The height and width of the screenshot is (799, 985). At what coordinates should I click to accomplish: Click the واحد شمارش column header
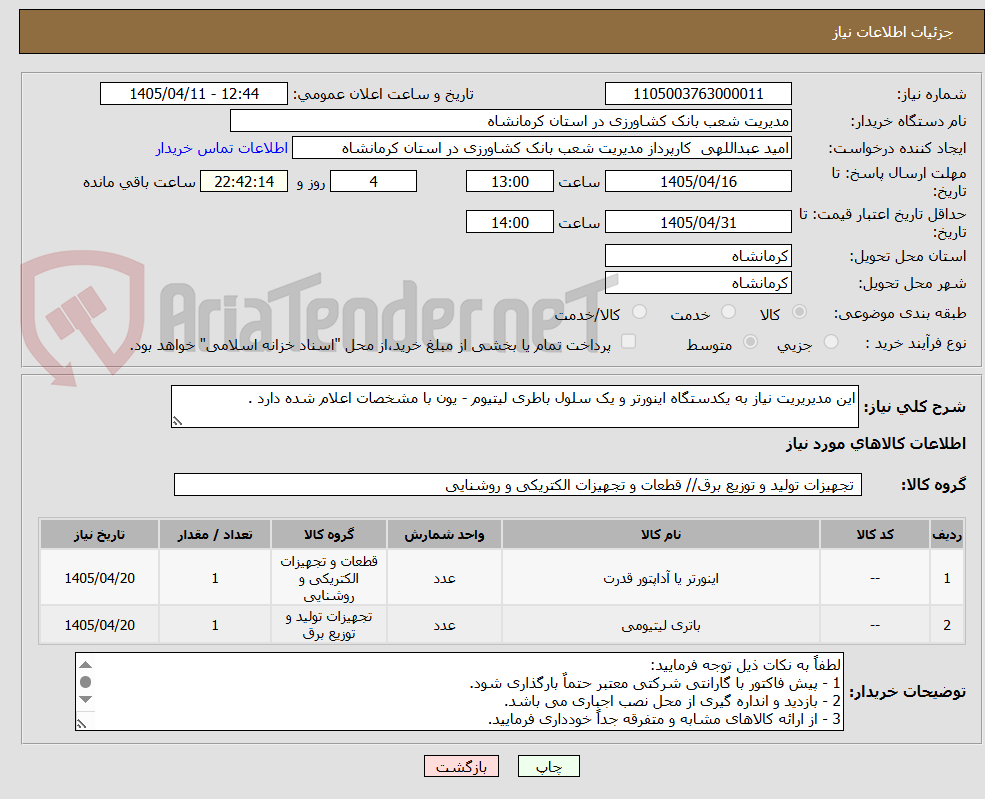(x=444, y=535)
